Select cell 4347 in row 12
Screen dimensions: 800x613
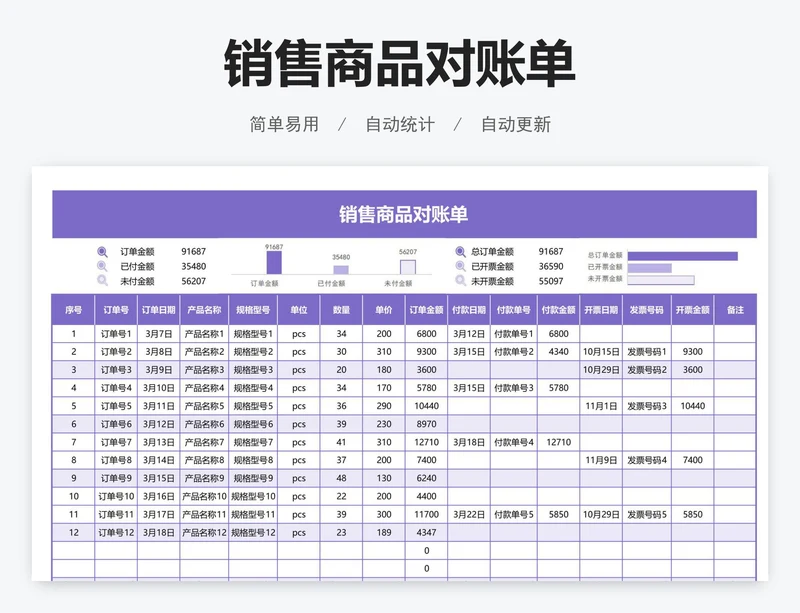[427, 532]
